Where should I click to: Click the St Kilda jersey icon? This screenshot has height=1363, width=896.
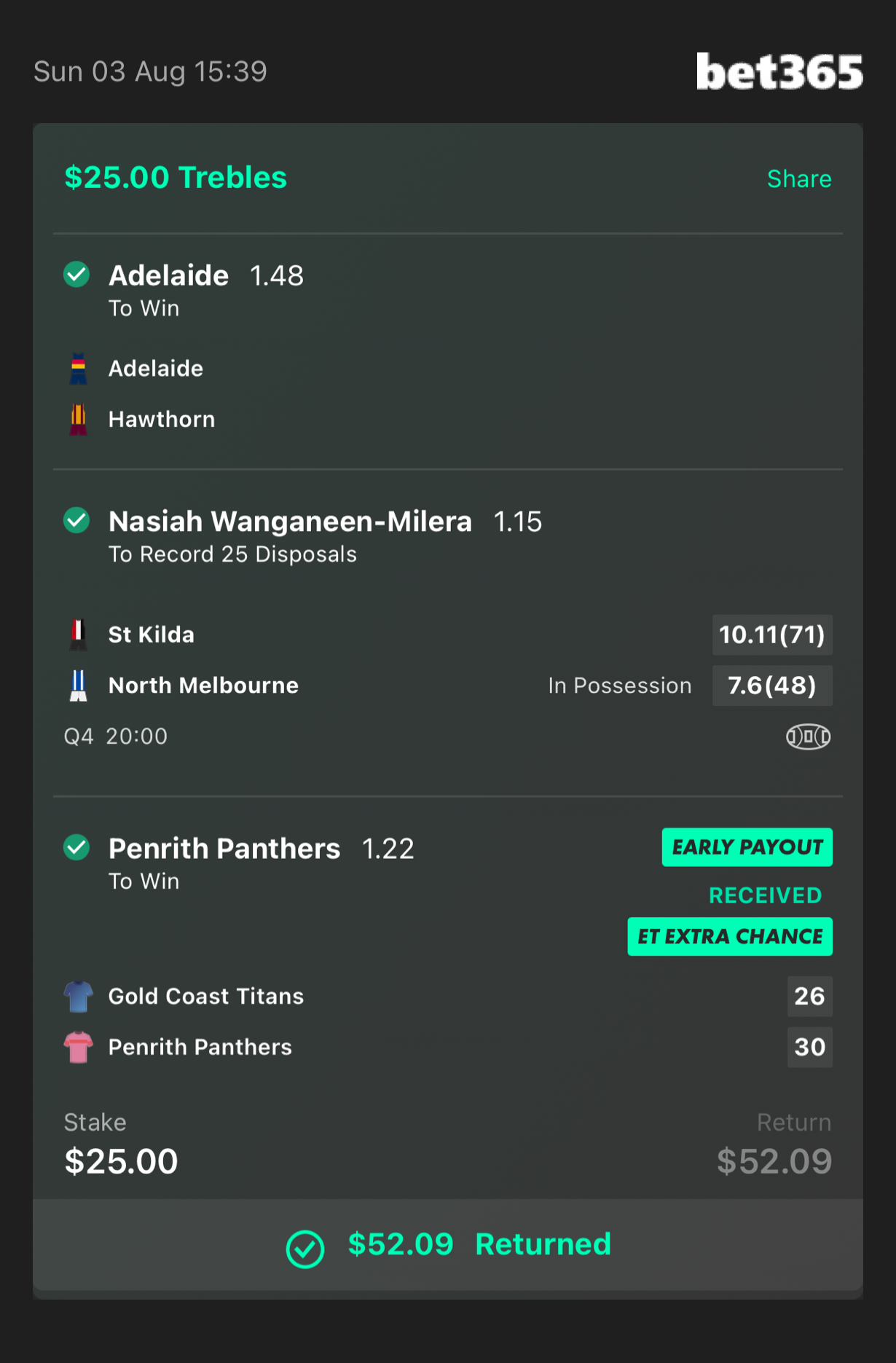click(78, 635)
